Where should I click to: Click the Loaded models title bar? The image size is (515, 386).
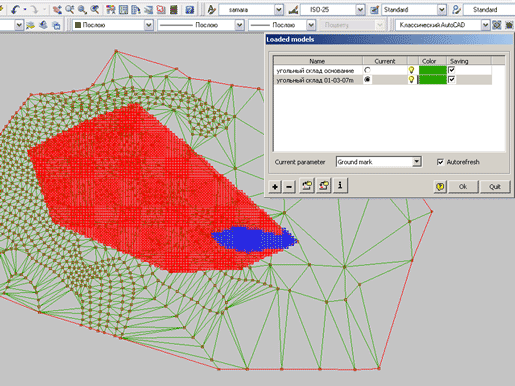point(389,39)
